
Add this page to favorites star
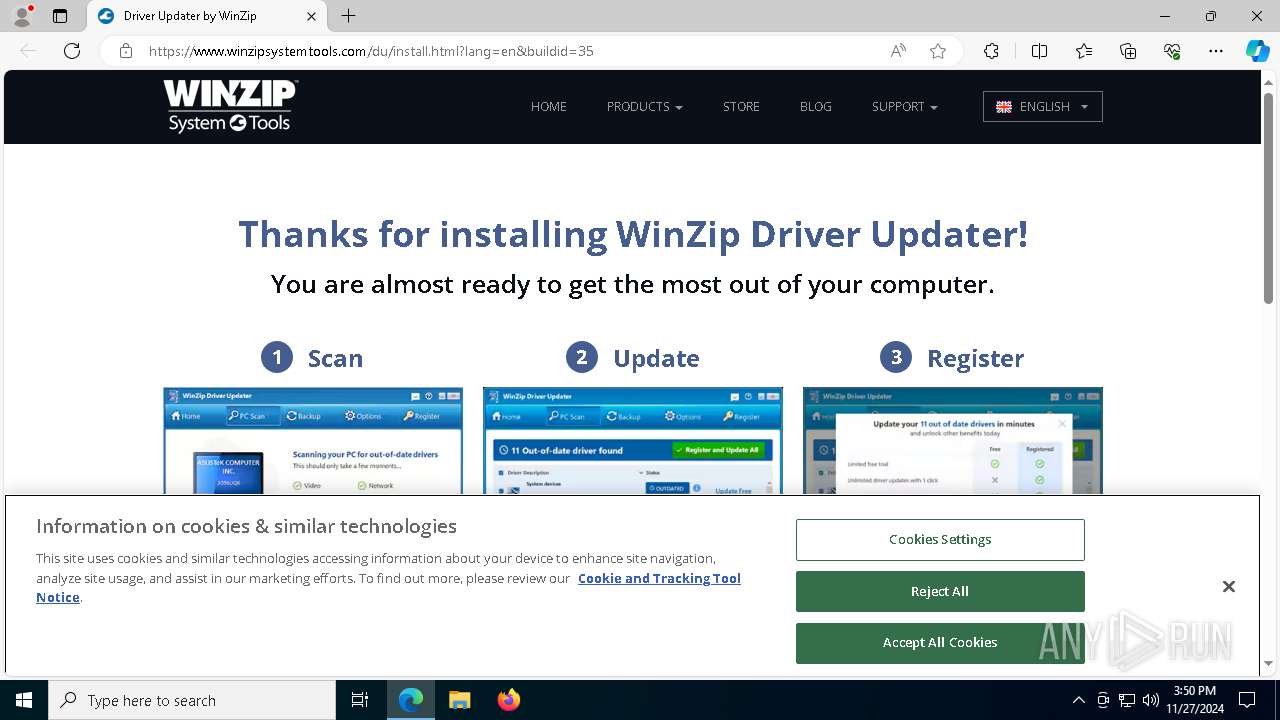click(x=938, y=51)
